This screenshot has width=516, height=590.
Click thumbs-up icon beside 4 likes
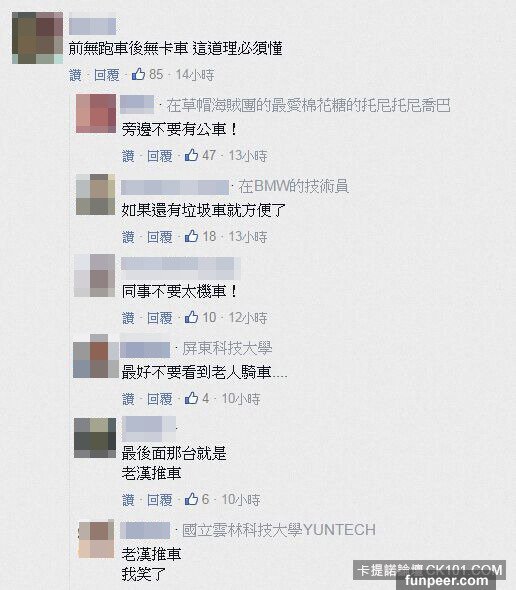tap(191, 398)
